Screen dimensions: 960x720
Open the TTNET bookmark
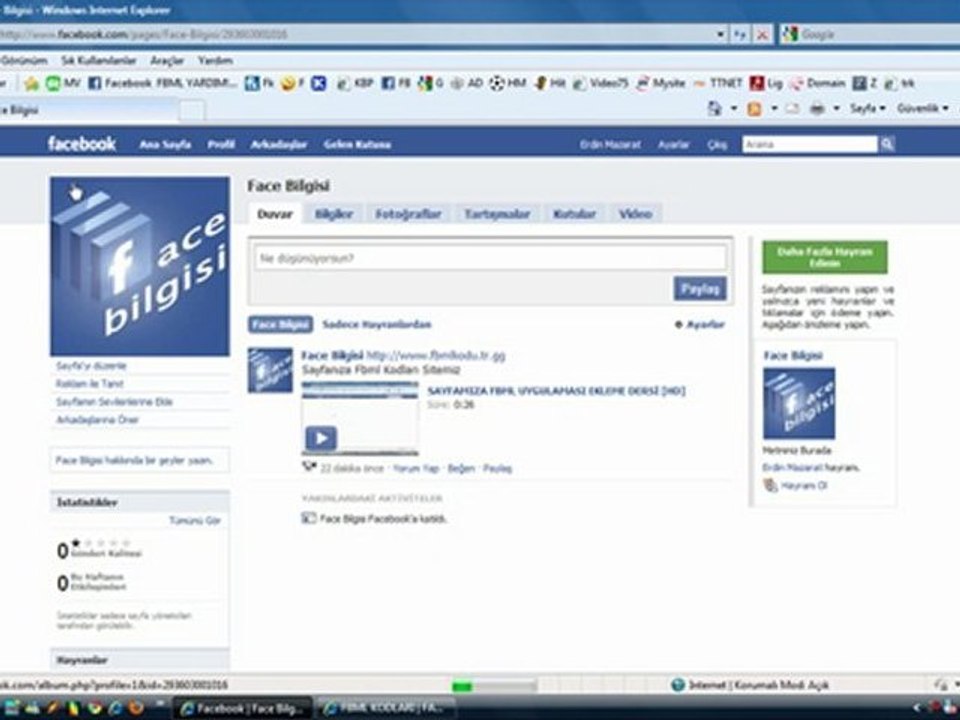coord(718,83)
